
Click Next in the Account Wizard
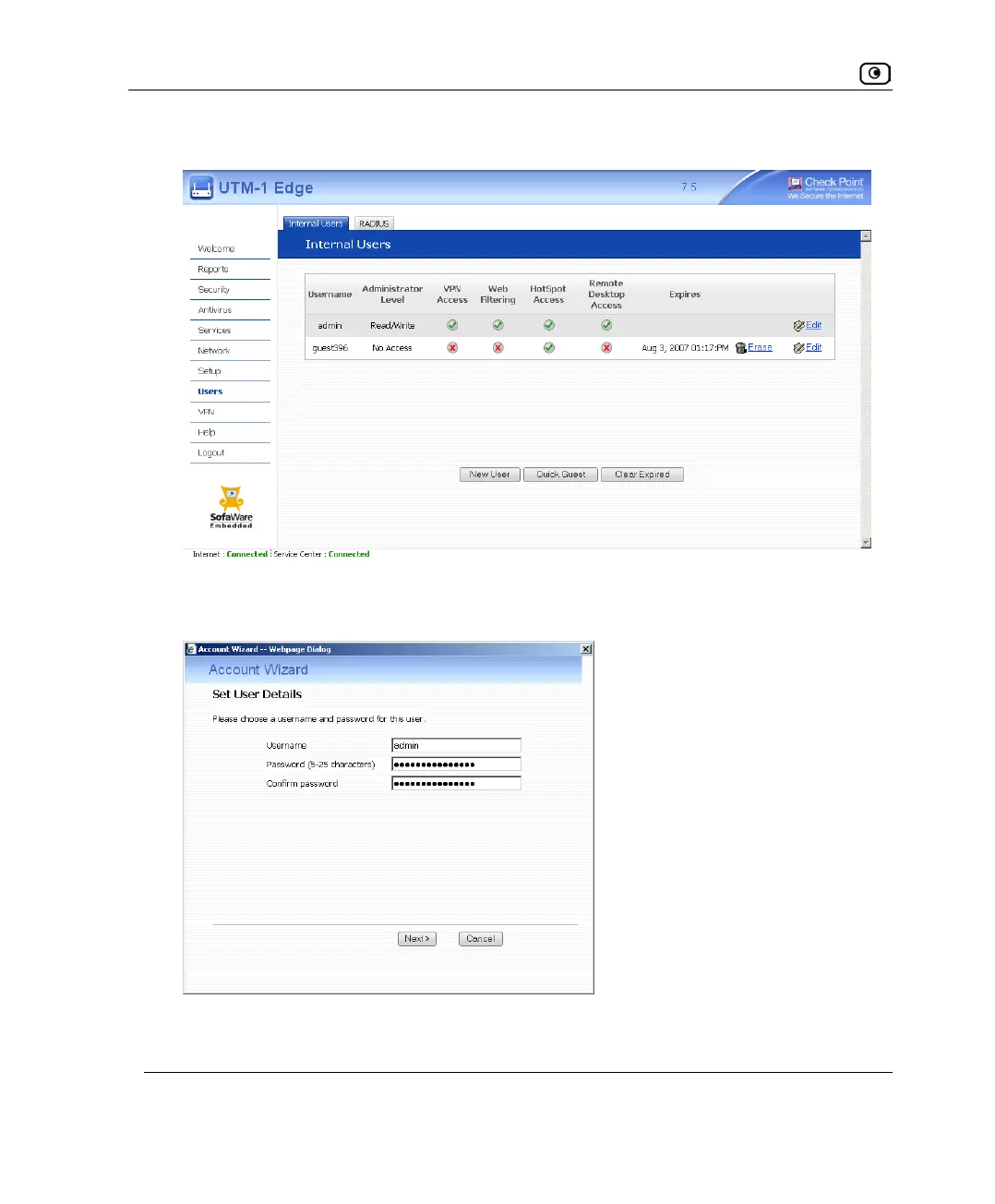[417, 939]
